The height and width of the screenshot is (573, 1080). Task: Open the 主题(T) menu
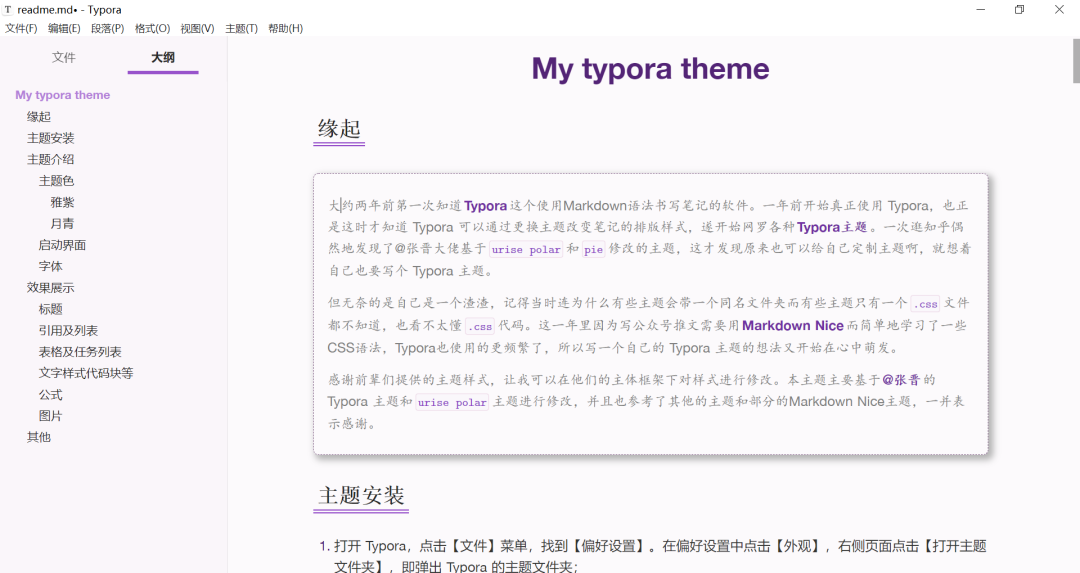[x=241, y=28]
